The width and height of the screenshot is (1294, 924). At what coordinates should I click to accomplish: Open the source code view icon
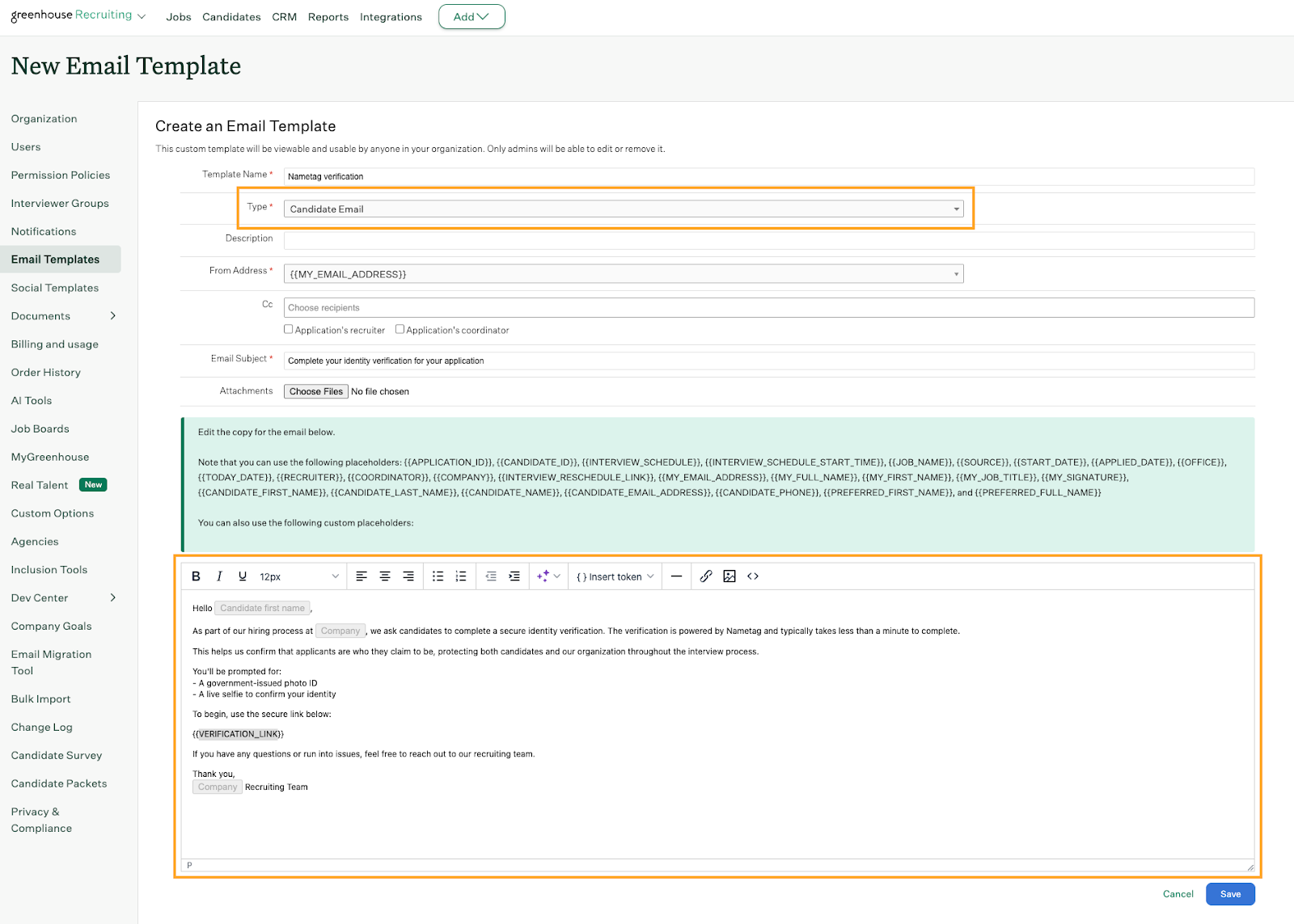click(x=753, y=576)
